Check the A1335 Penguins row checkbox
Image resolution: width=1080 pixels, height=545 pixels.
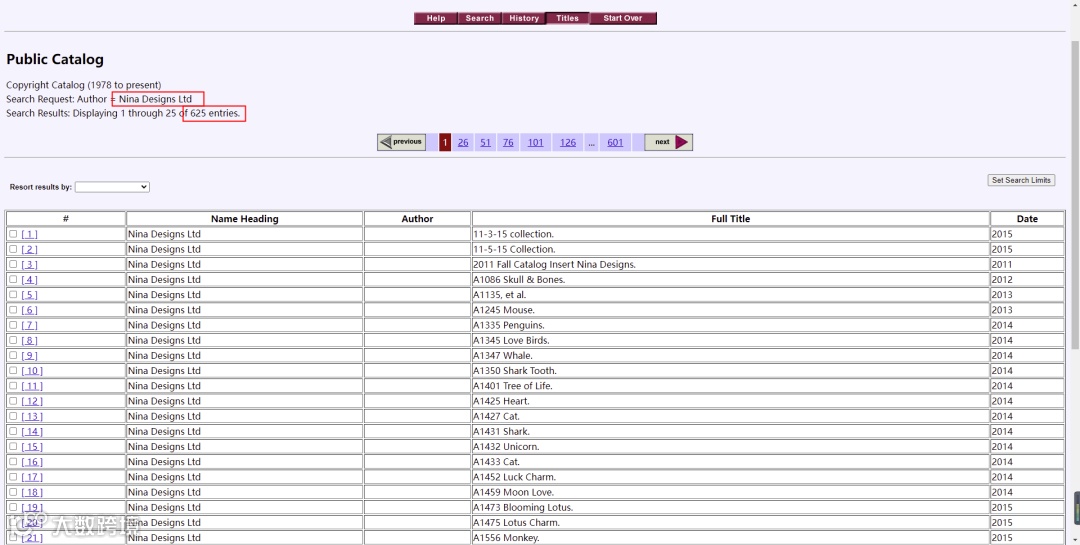[13, 325]
